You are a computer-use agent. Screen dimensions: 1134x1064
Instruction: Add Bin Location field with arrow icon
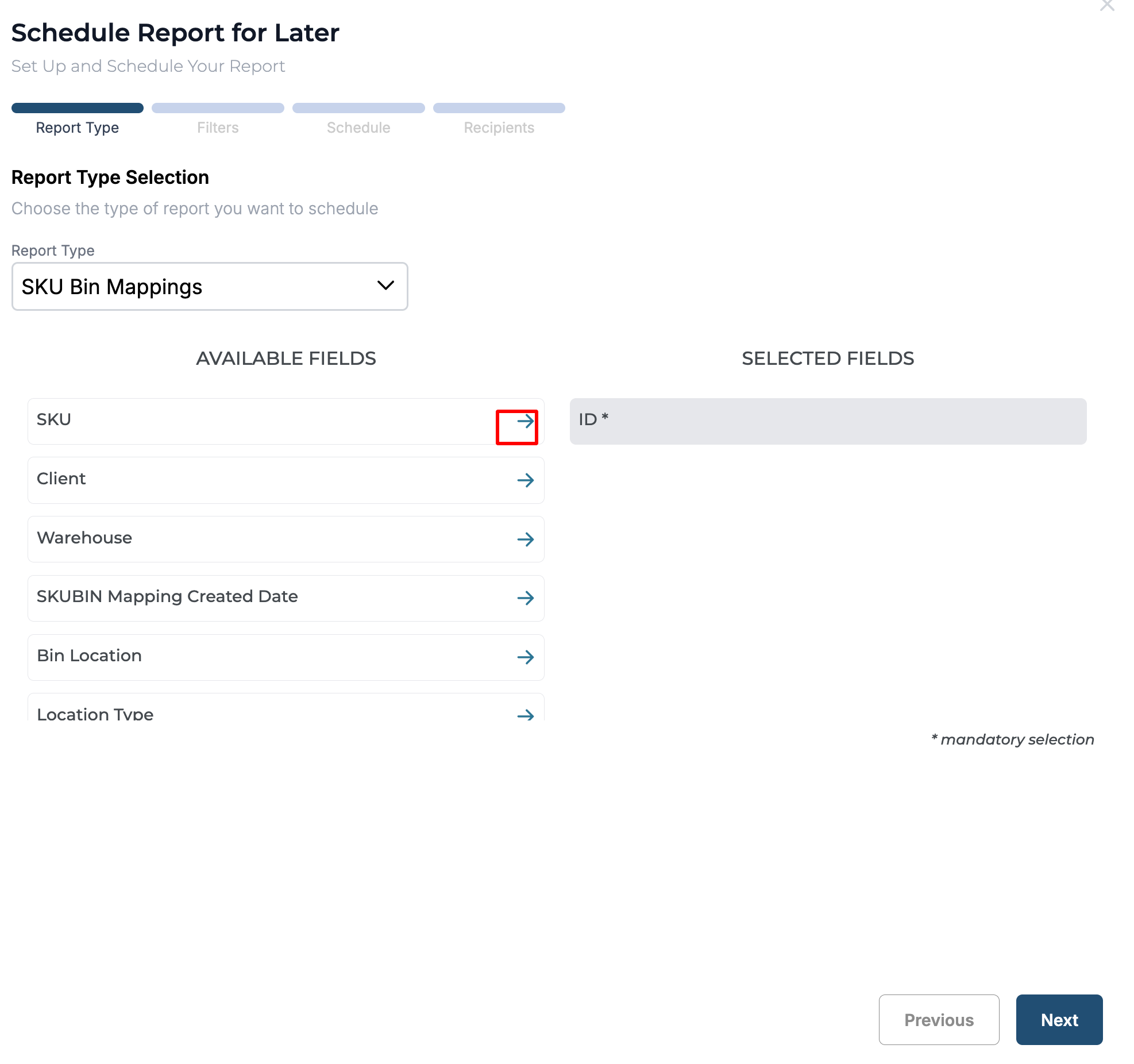[x=525, y=657]
